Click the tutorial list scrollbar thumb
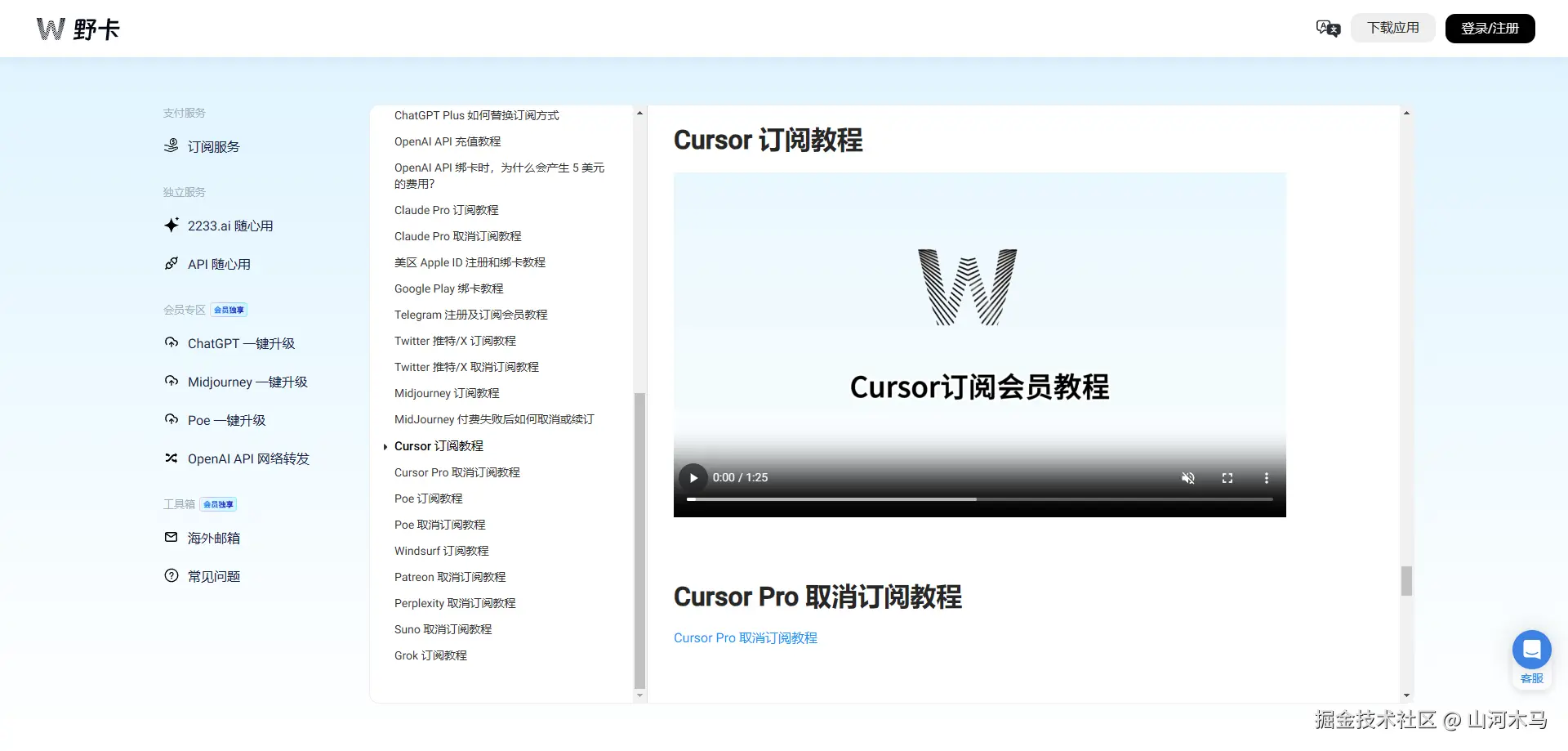Viewport: 1568px width, 751px height. (639, 541)
